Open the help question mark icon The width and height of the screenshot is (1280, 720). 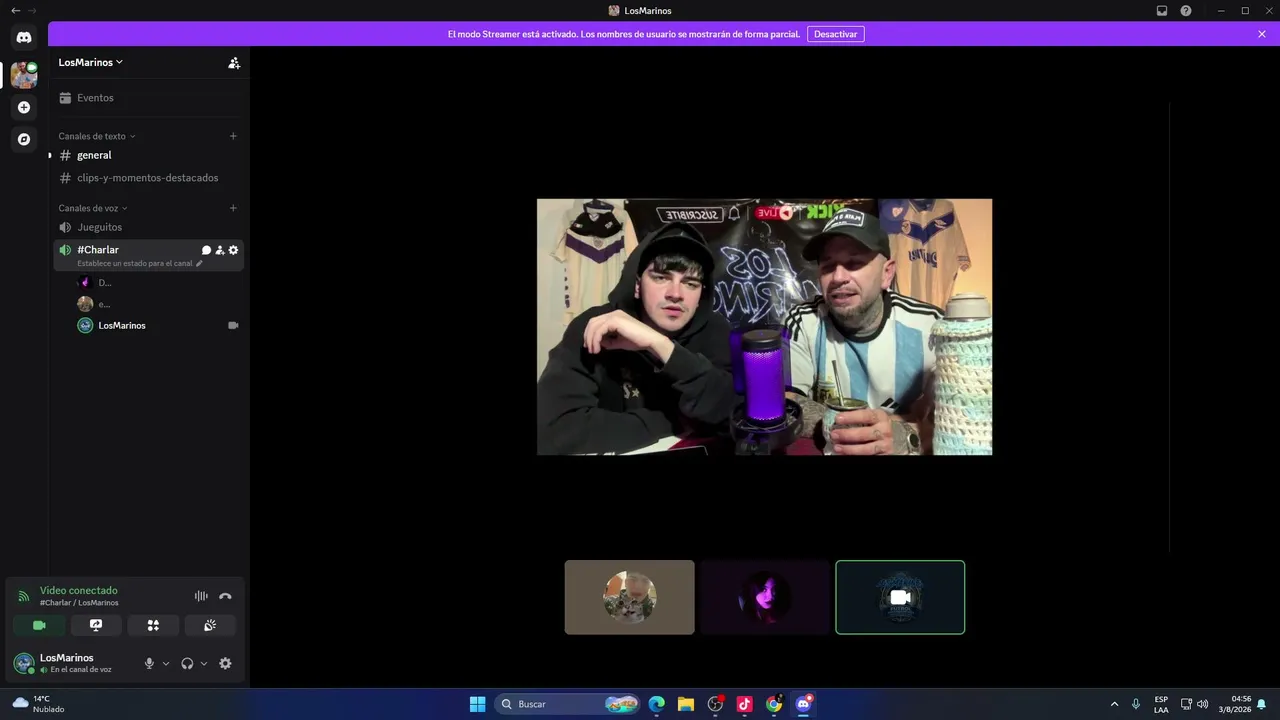[1186, 11]
